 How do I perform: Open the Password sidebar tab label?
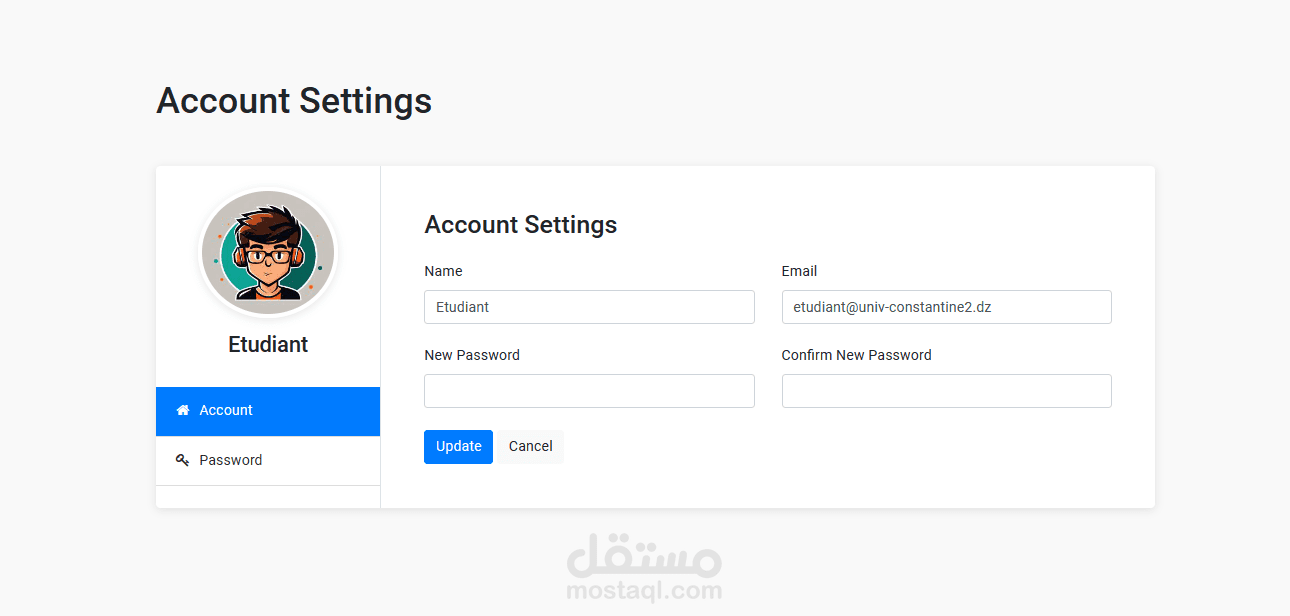click(x=231, y=460)
